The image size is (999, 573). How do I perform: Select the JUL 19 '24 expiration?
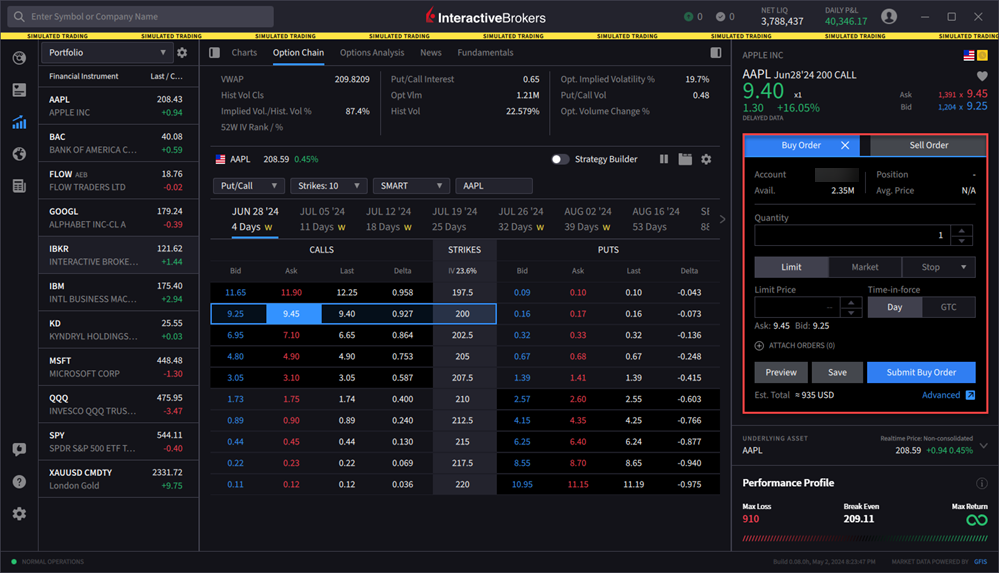[455, 219]
